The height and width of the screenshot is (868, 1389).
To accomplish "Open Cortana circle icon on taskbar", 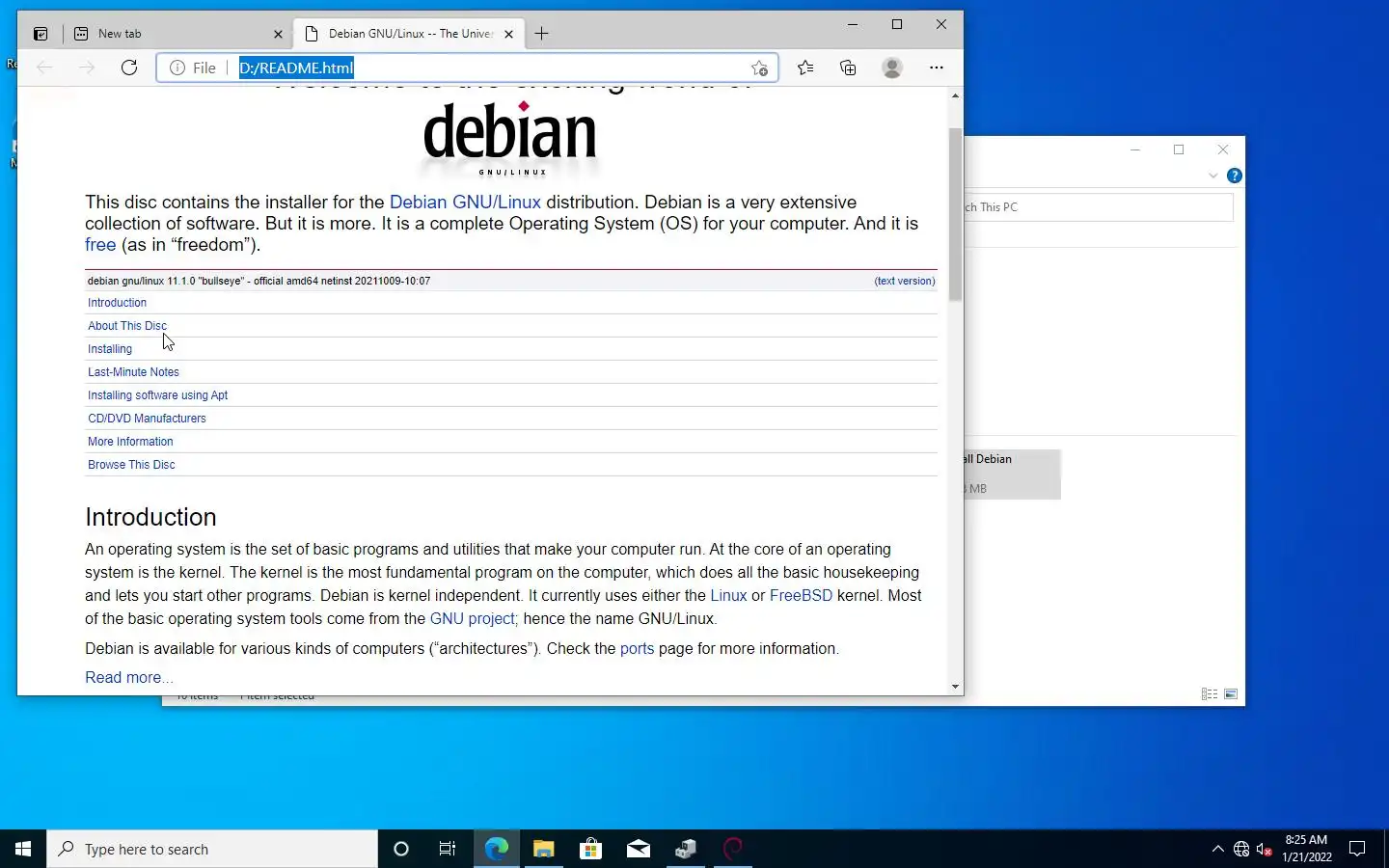I will (x=401, y=849).
